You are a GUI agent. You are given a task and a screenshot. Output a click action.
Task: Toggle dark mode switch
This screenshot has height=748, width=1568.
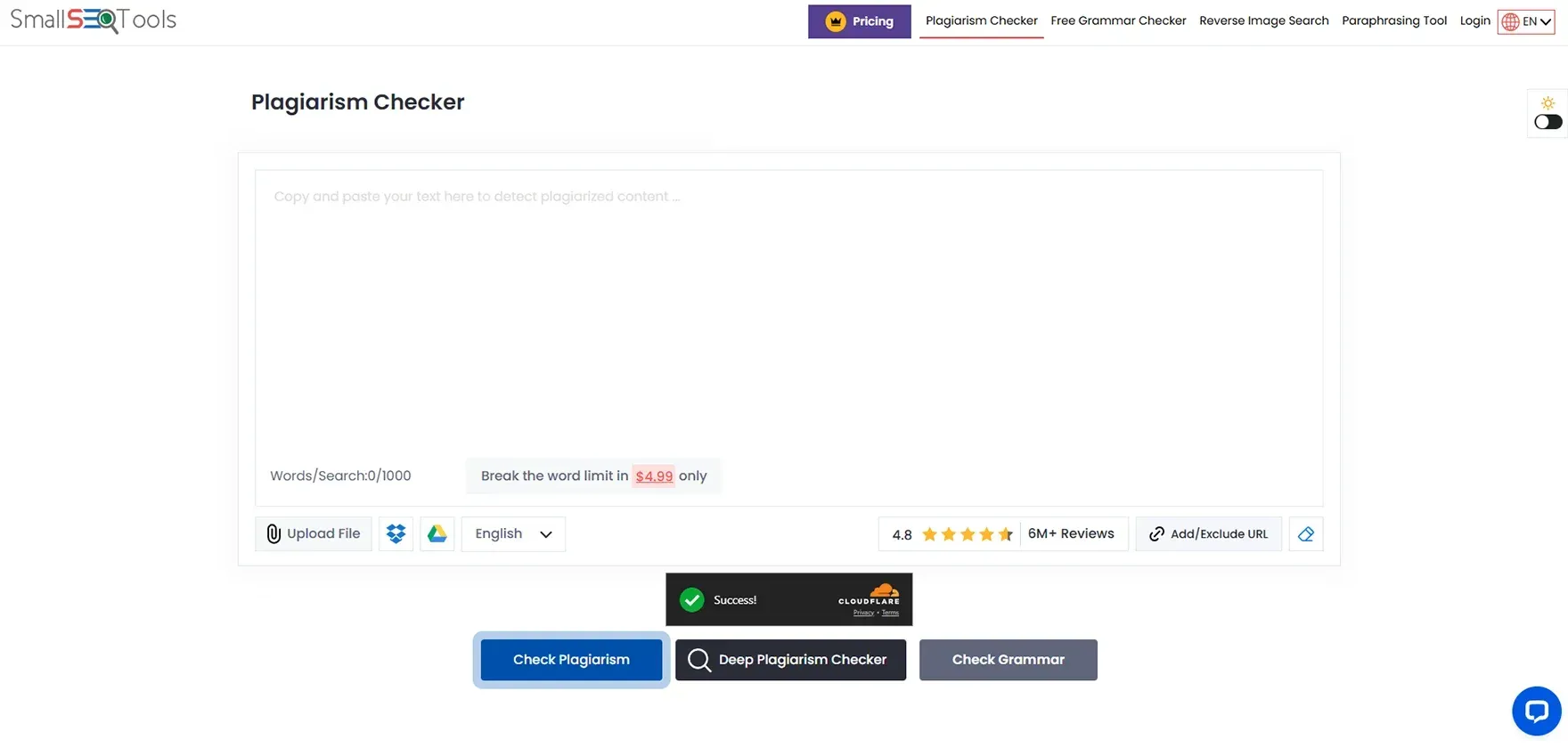pyautogui.click(x=1548, y=122)
